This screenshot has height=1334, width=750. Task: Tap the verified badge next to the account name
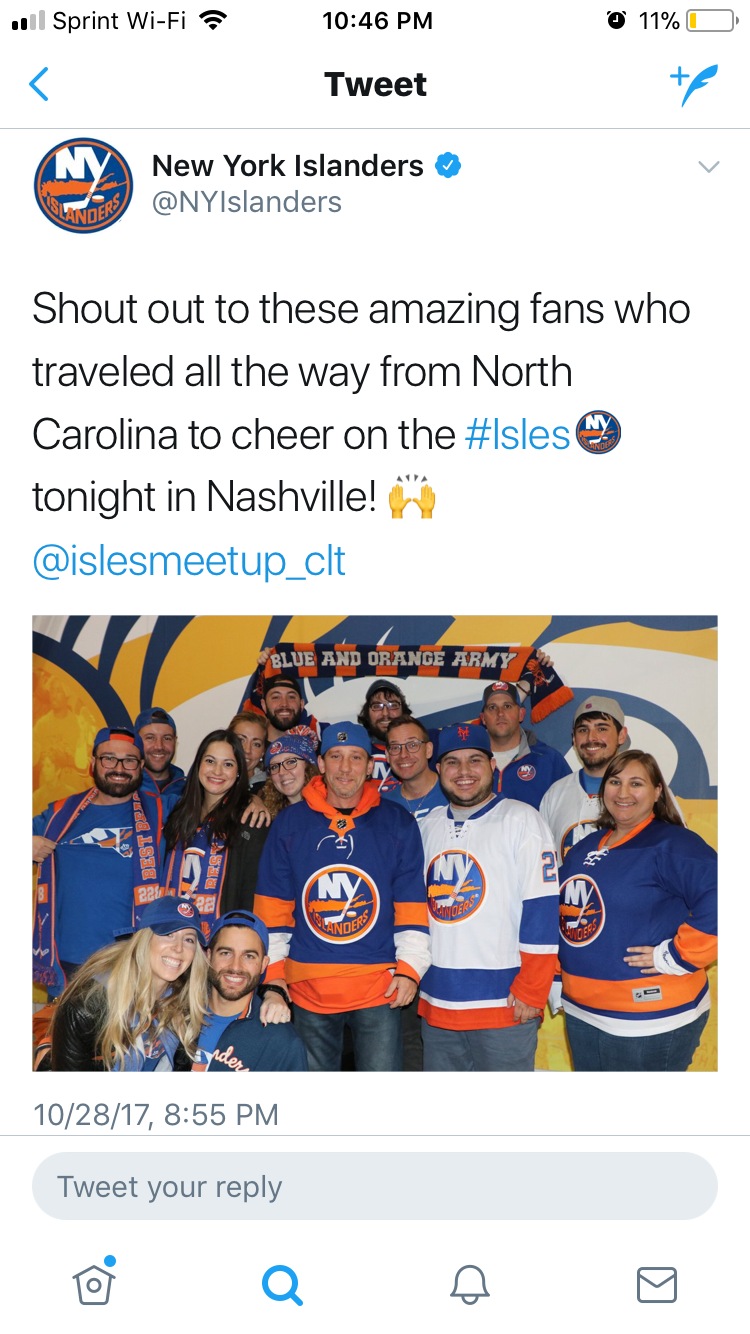(x=451, y=166)
